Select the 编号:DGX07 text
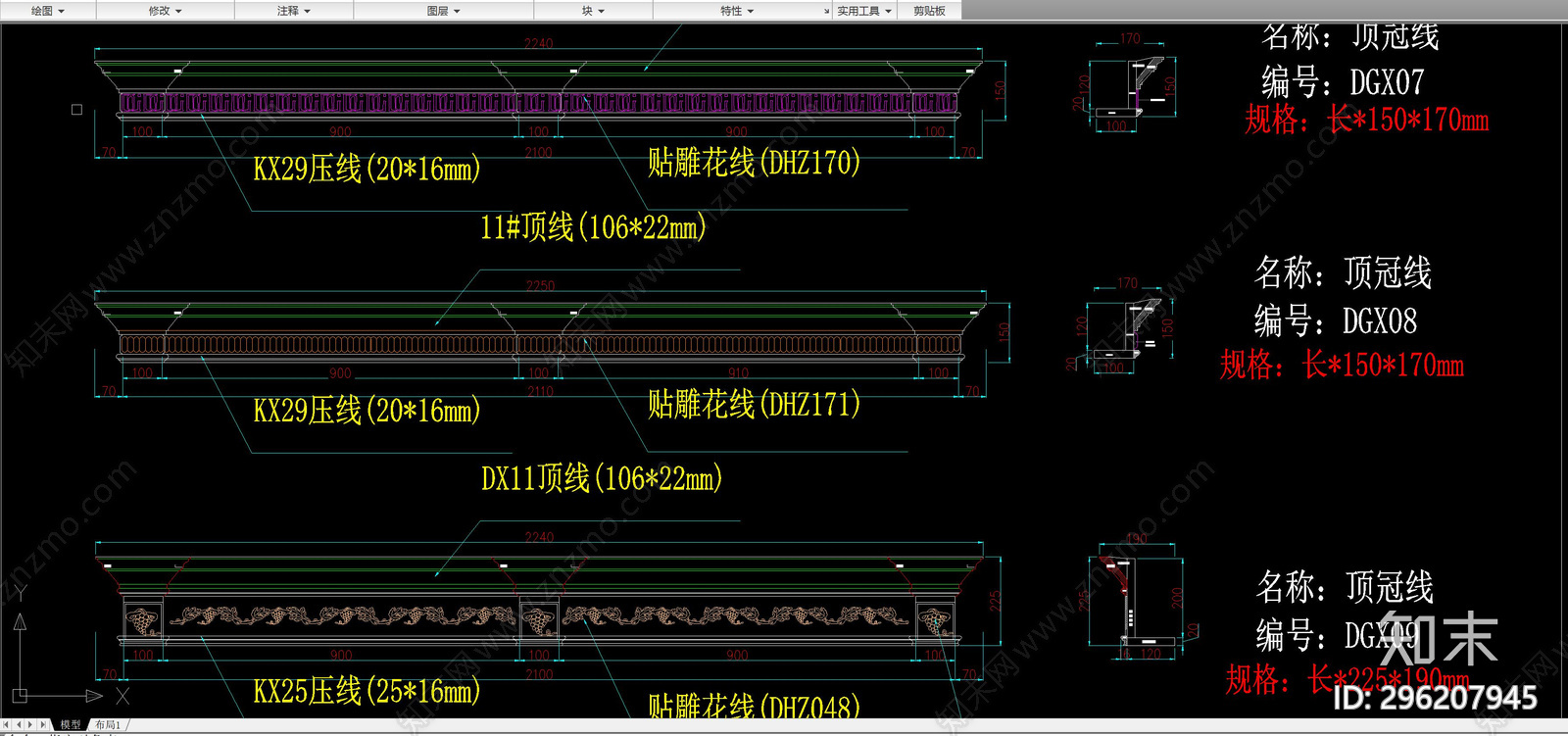 [x=1343, y=81]
